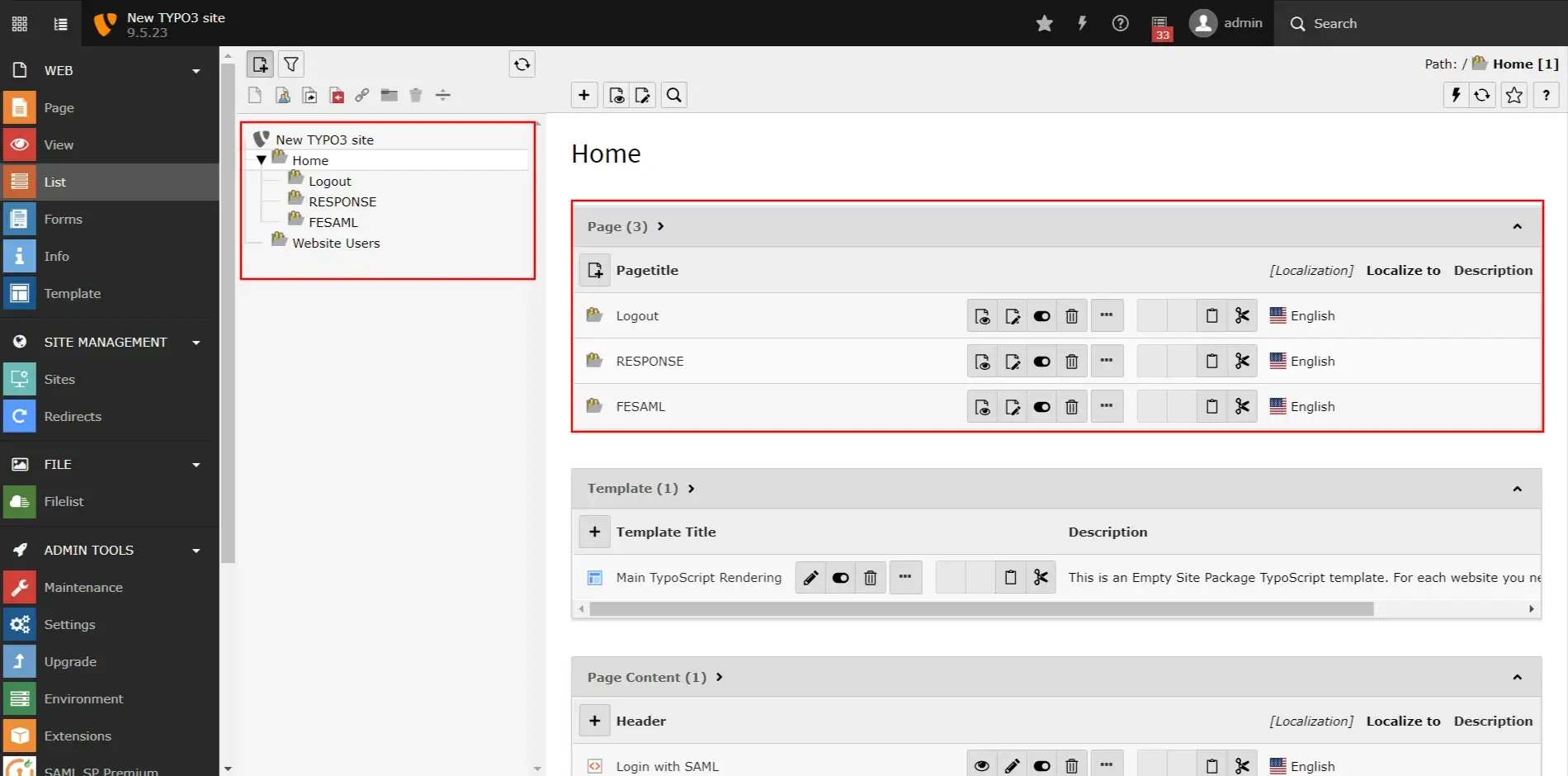Pick the external link page type icon
This screenshot has width=1568, height=776.
click(362, 96)
